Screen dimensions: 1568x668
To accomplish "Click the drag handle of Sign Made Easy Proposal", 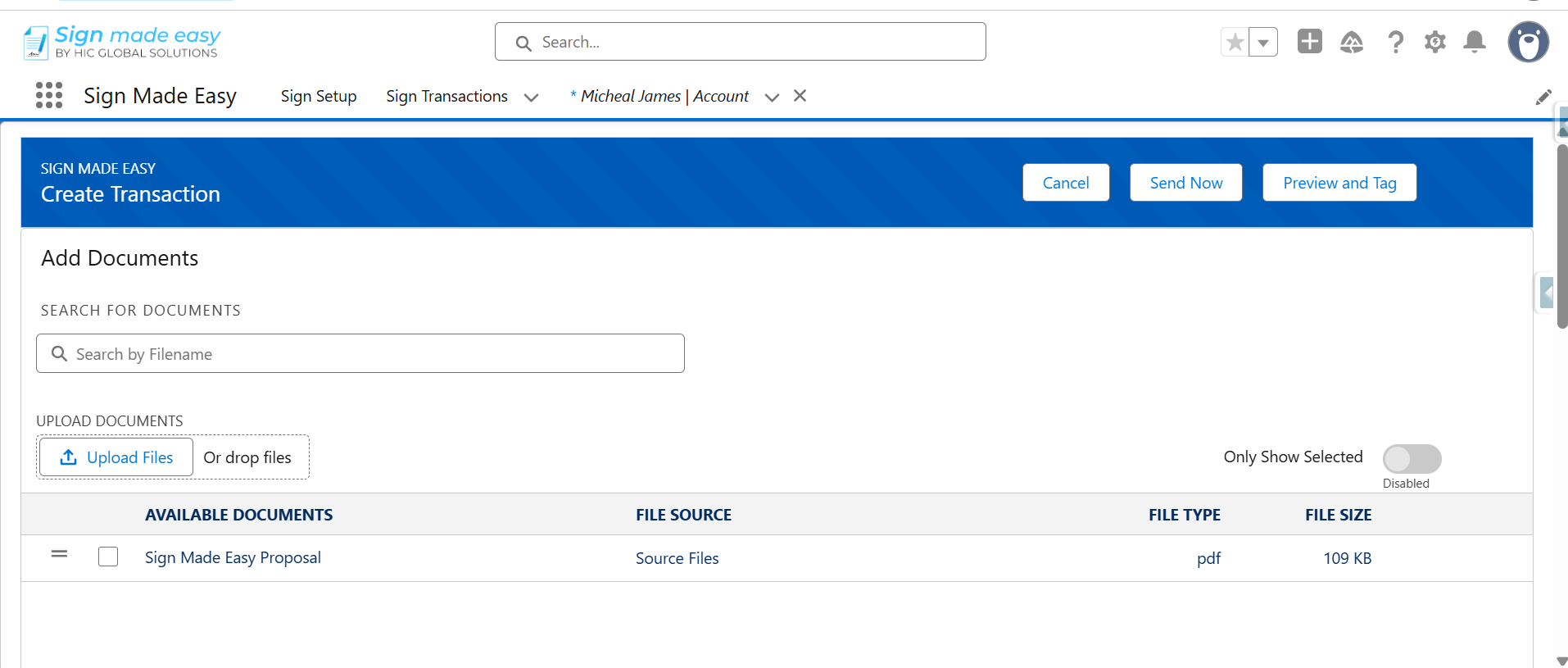I will (x=59, y=554).
